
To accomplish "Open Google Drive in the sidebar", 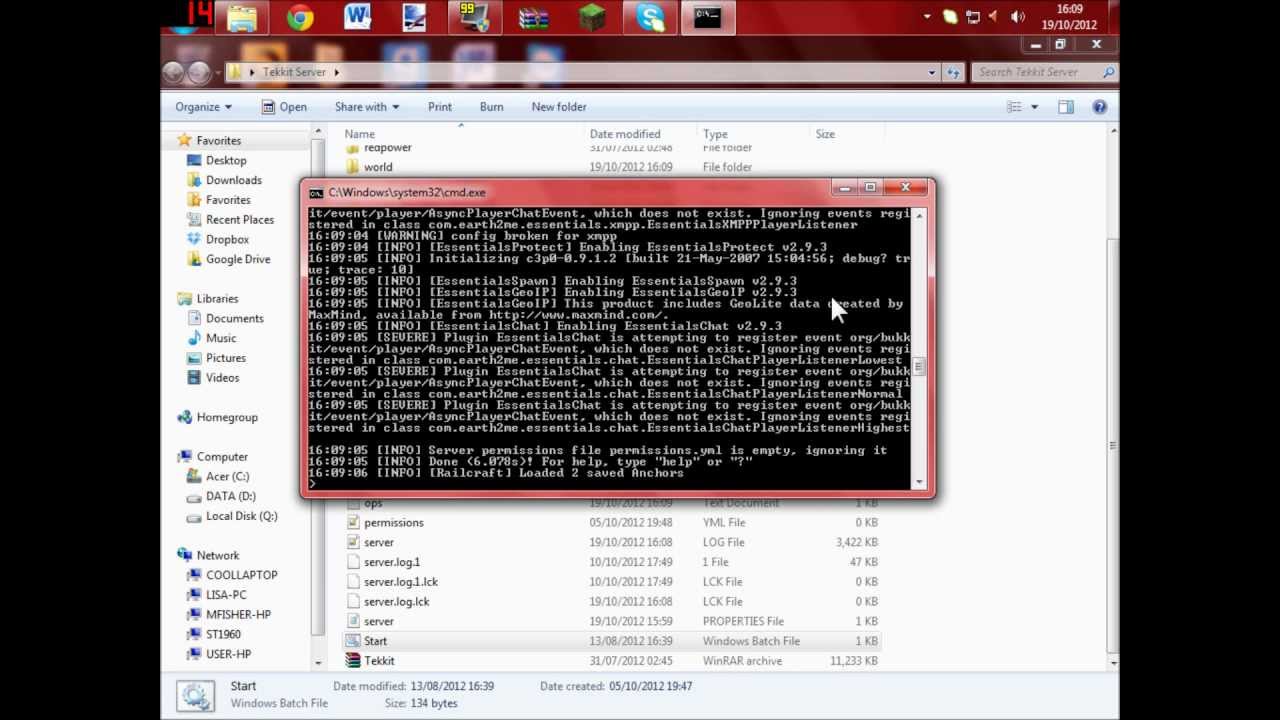I will (x=238, y=259).
